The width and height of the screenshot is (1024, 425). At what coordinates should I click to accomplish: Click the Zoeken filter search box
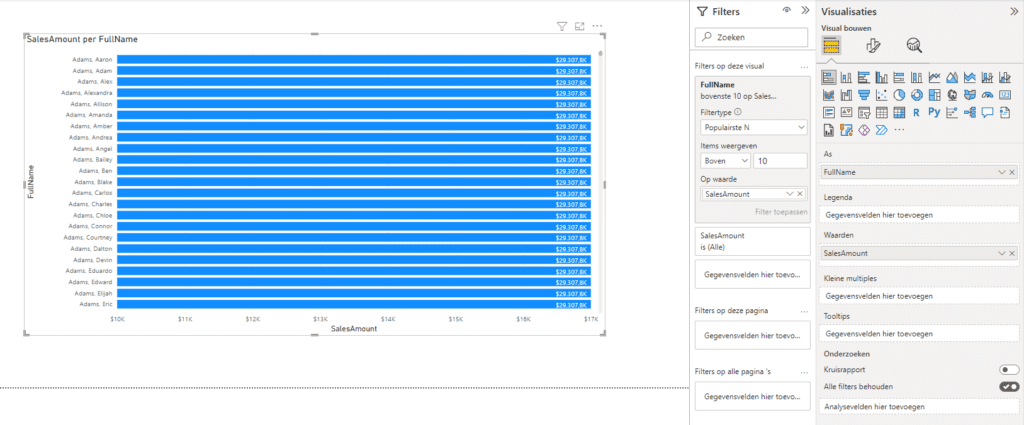coord(751,37)
